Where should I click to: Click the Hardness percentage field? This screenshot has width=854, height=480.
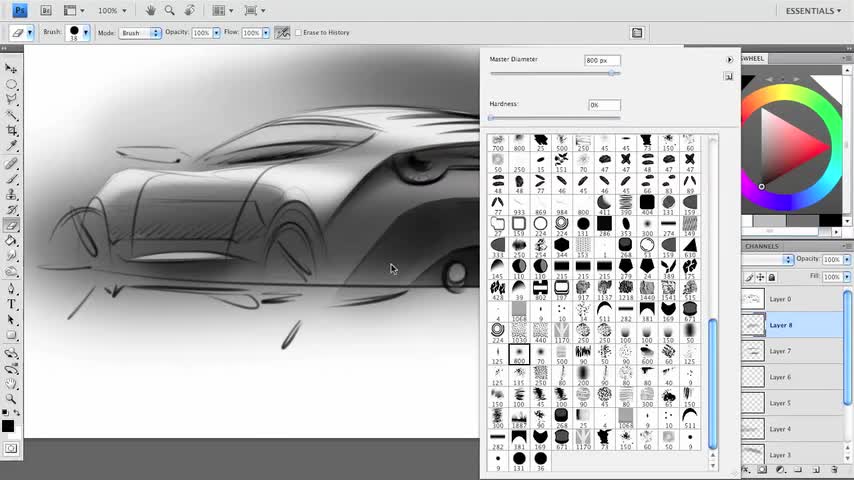click(604, 105)
